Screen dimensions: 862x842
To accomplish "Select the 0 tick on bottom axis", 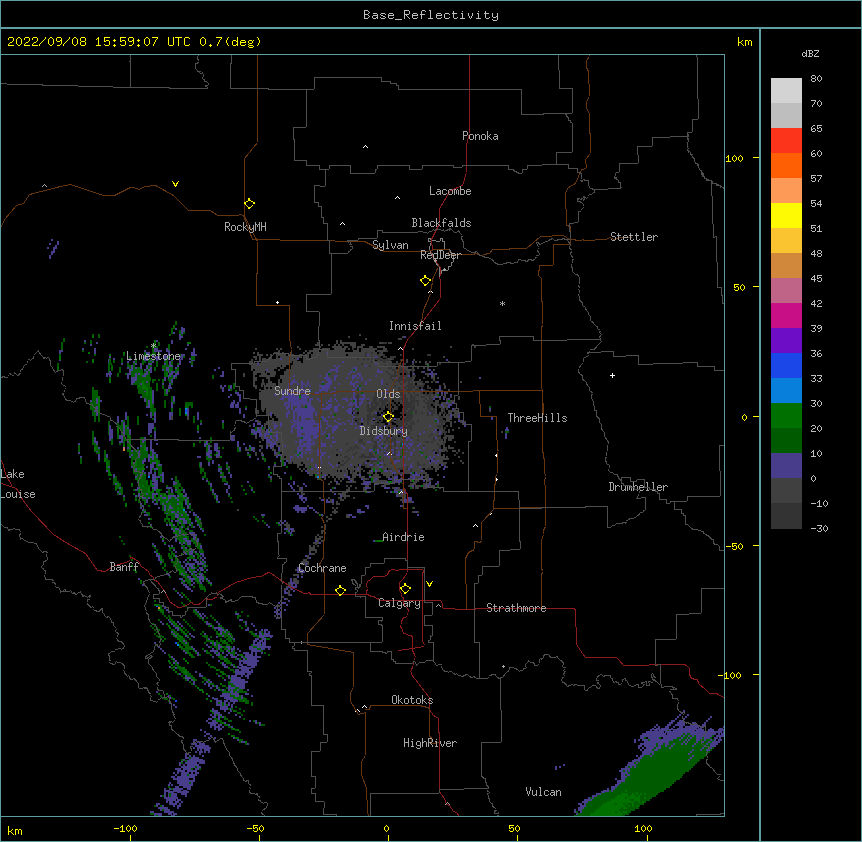I will click(386, 828).
